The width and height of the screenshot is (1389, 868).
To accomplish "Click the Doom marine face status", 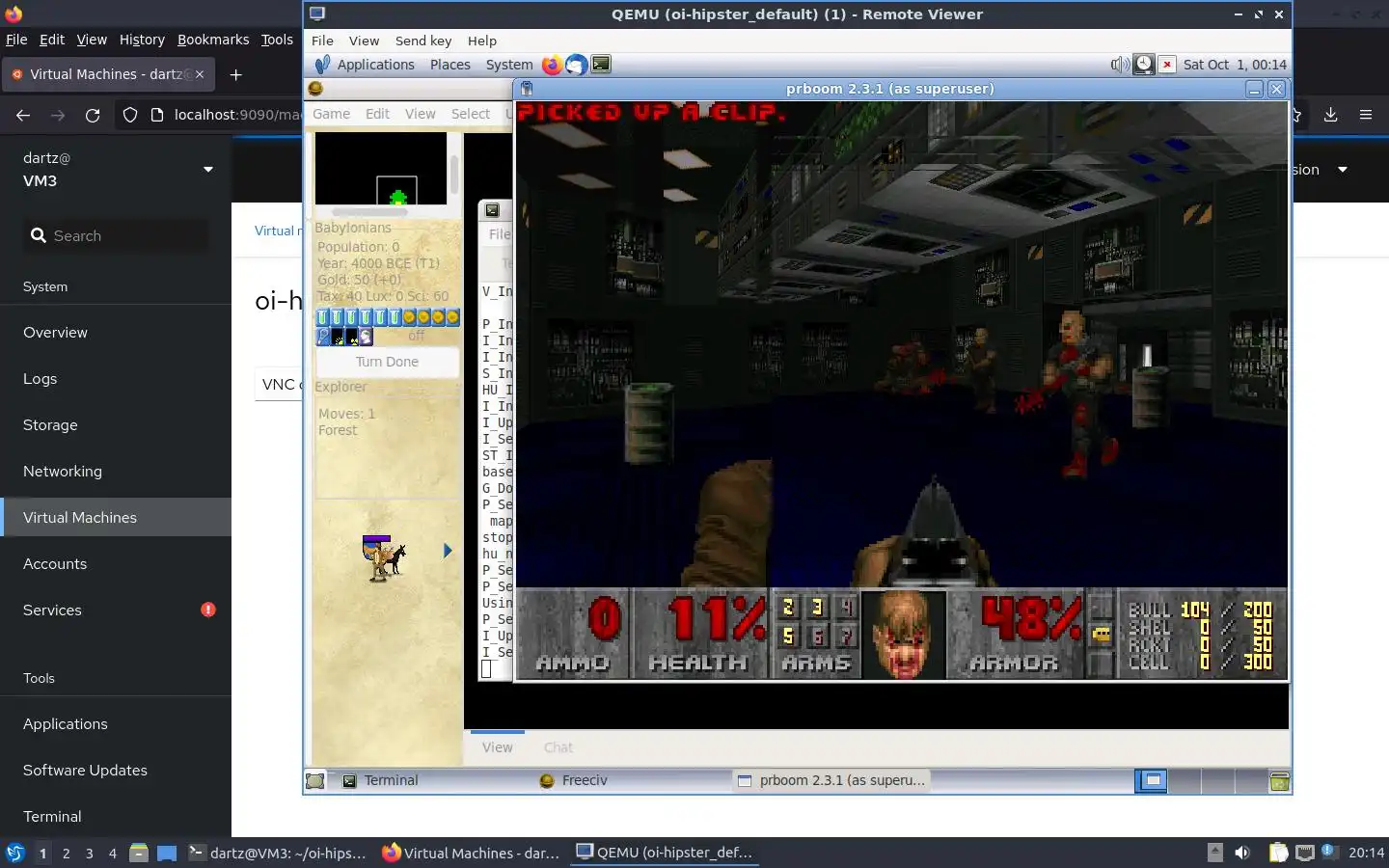I will (903, 635).
